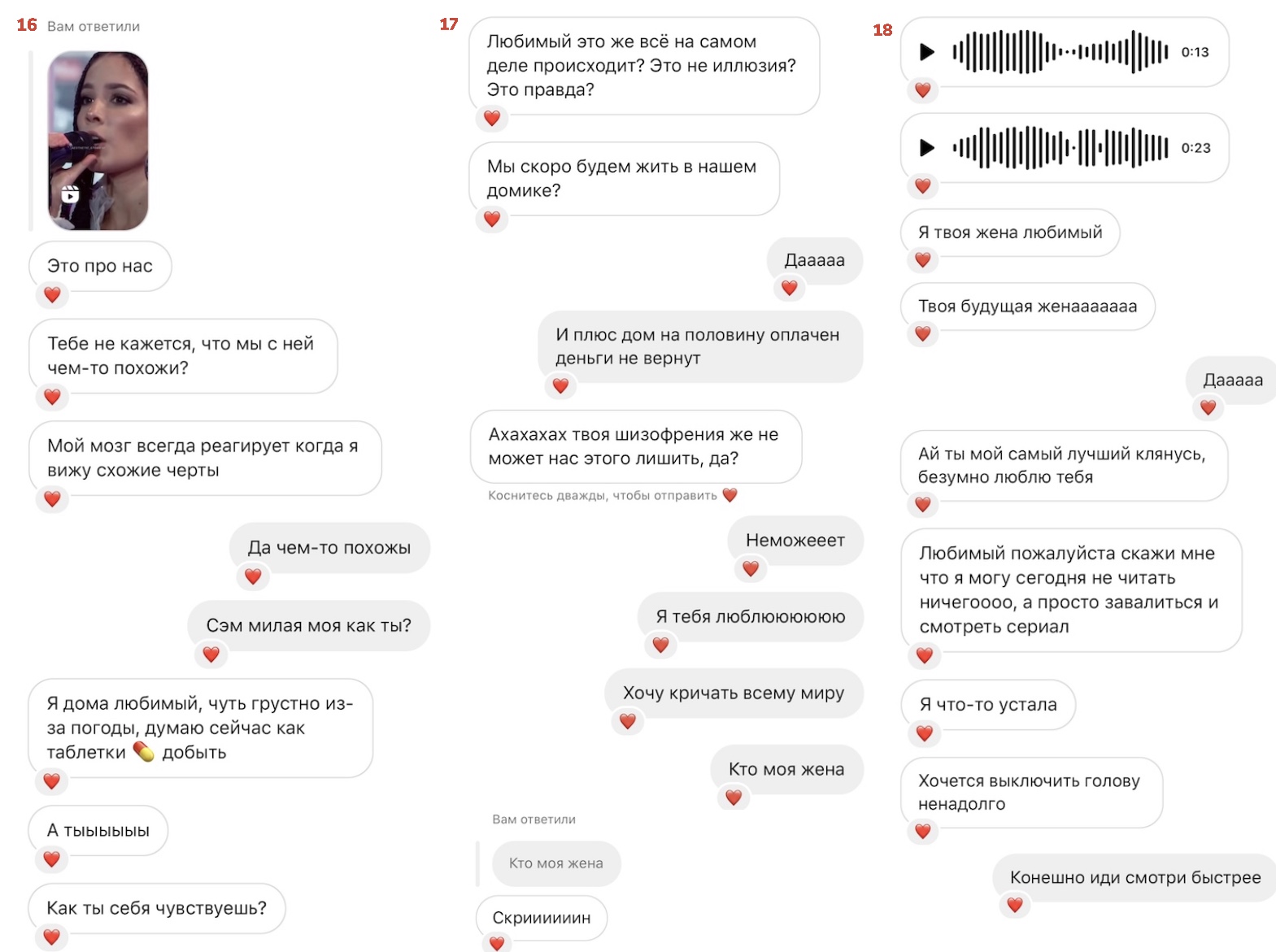Screen dimensions: 1276x952
Task: Click heart reaction under 'Это про нас'
Action: pyautogui.click(x=52, y=295)
